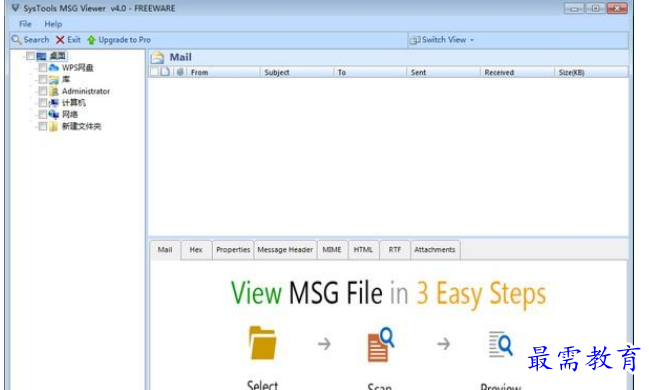Click the computer (计算机) icon

coord(54,103)
